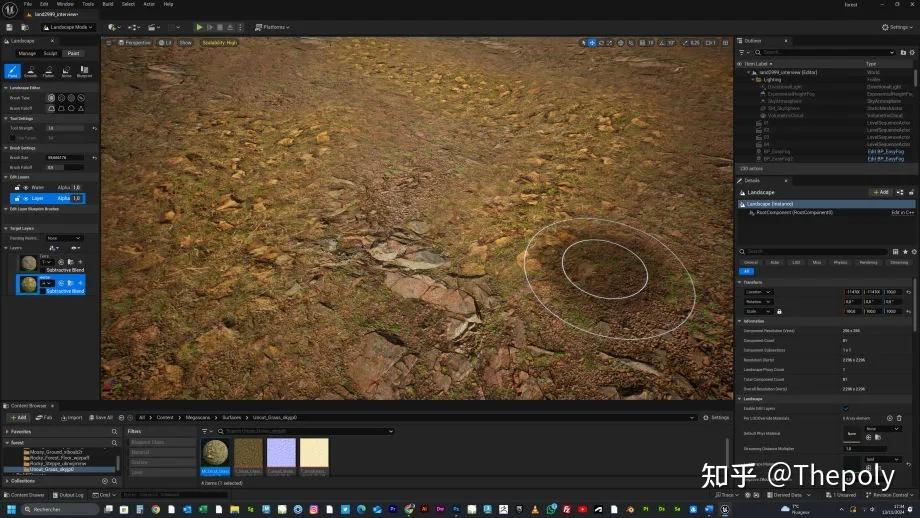Start Play in Editor
The height and width of the screenshot is (518, 920).
click(x=199, y=27)
